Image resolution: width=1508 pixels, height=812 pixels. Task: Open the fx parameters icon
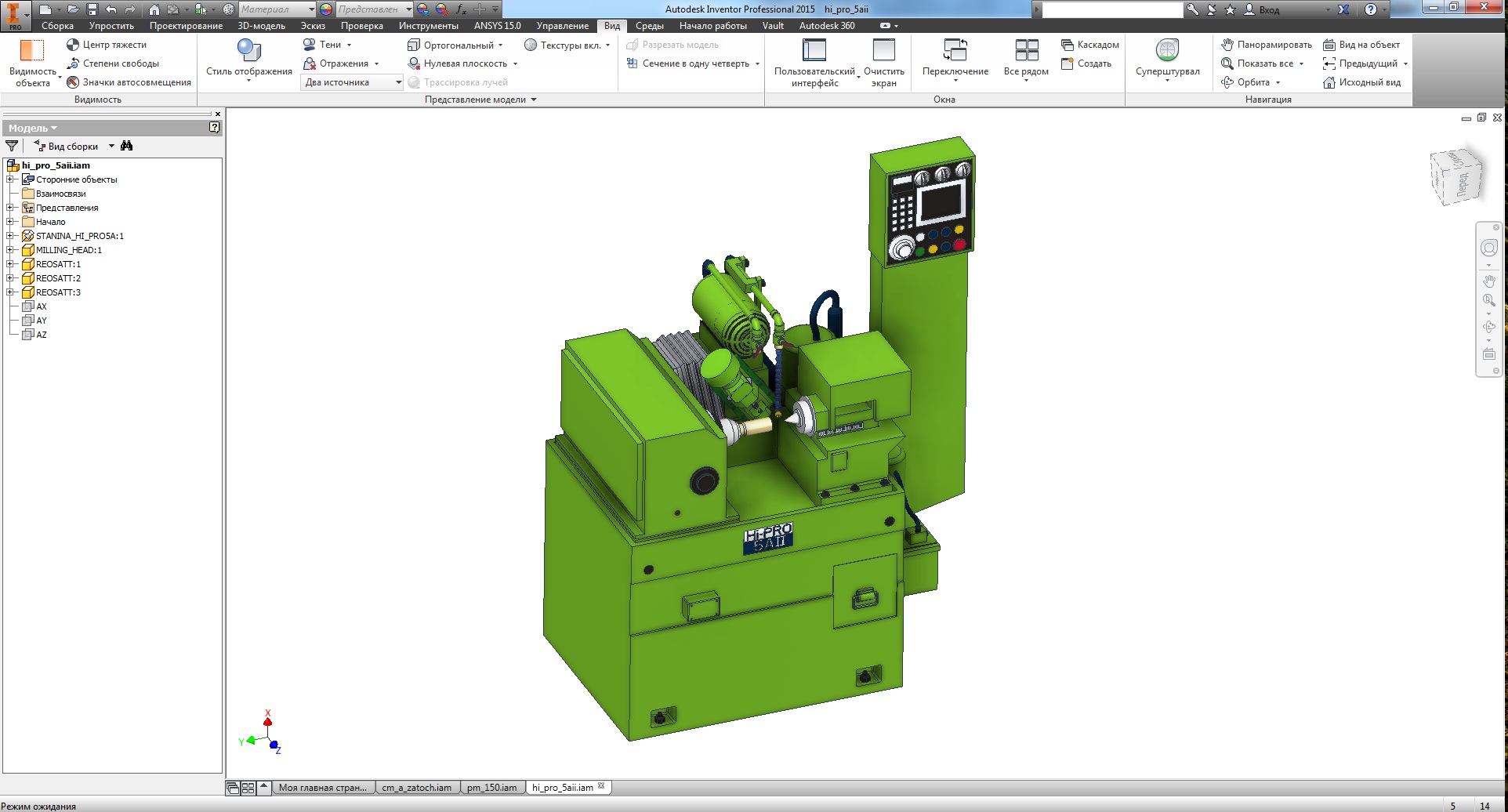[461, 9]
